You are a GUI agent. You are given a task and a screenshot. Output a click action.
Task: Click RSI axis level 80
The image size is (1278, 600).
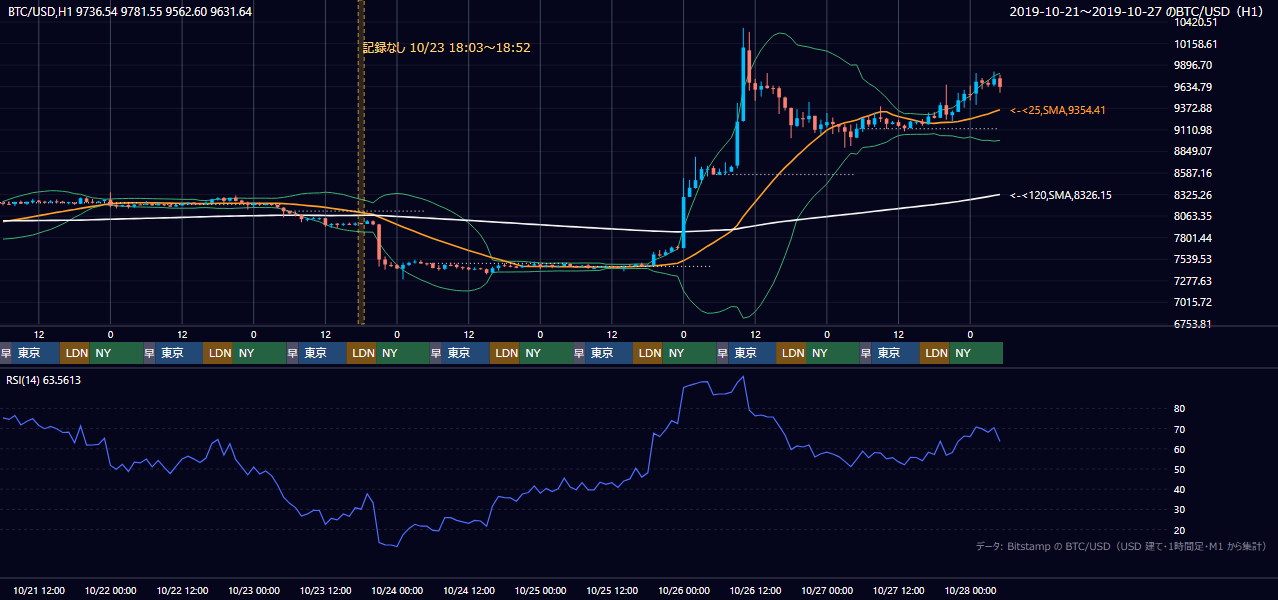pyautogui.click(x=1180, y=409)
